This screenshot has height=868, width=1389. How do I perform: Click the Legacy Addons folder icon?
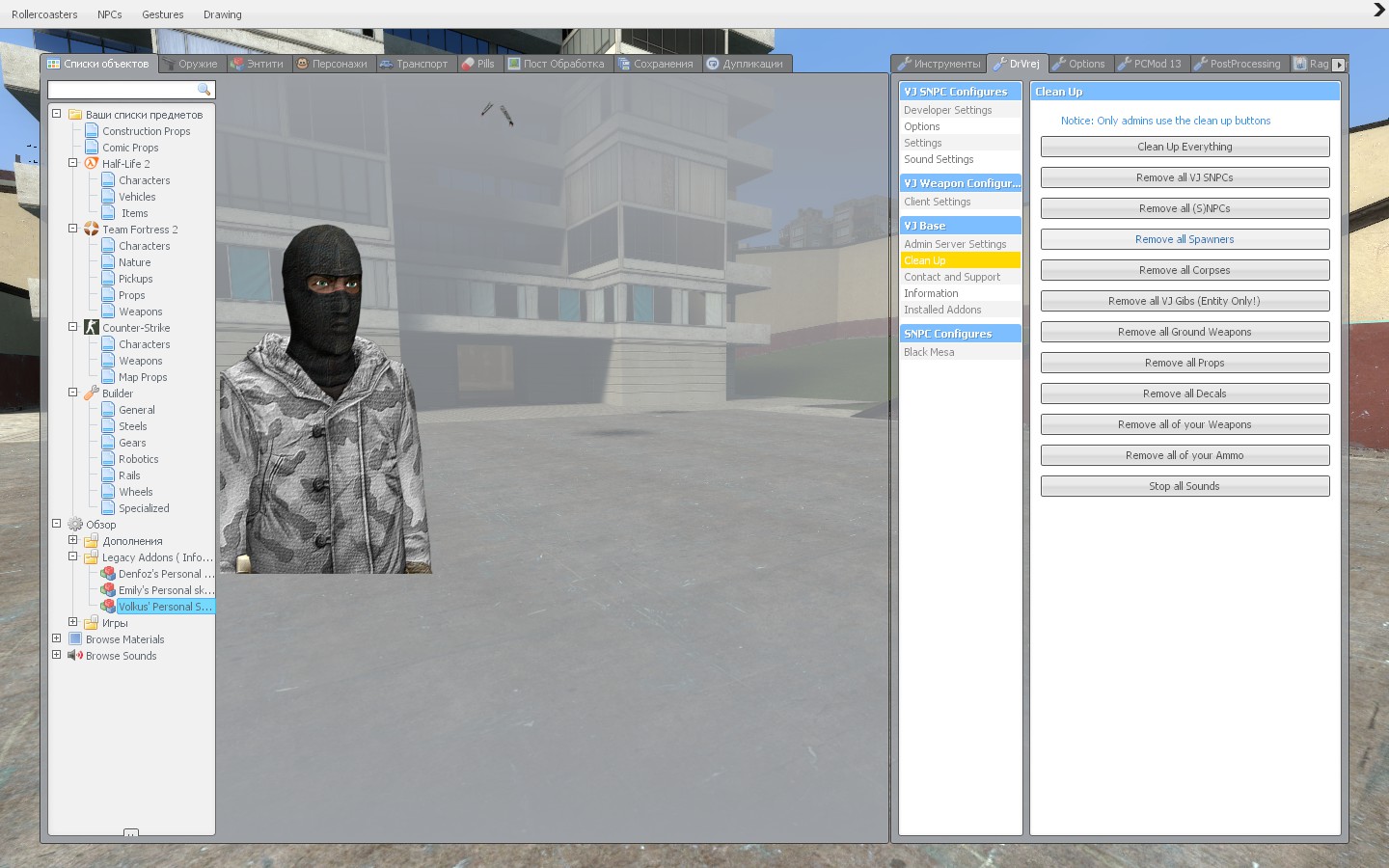92,557
